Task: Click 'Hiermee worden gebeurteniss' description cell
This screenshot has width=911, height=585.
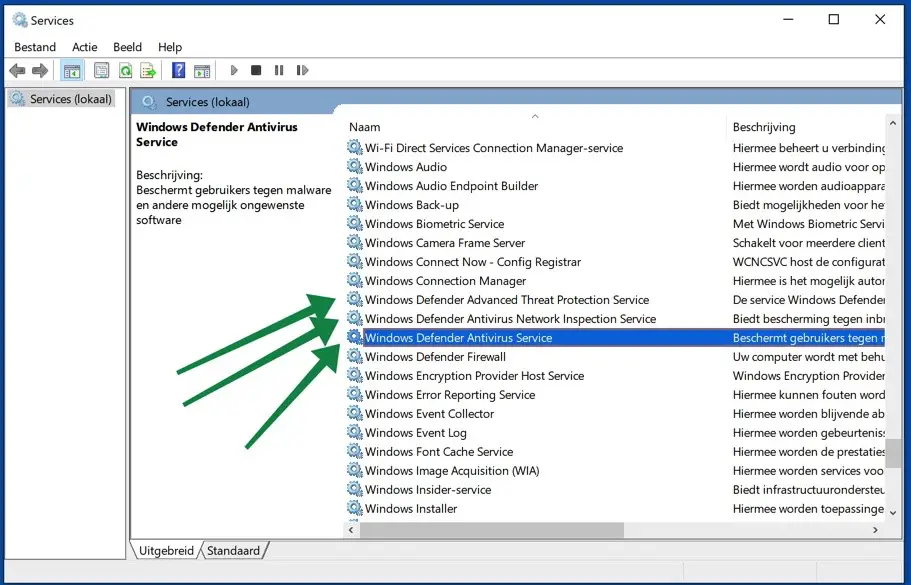Action: 809,433
